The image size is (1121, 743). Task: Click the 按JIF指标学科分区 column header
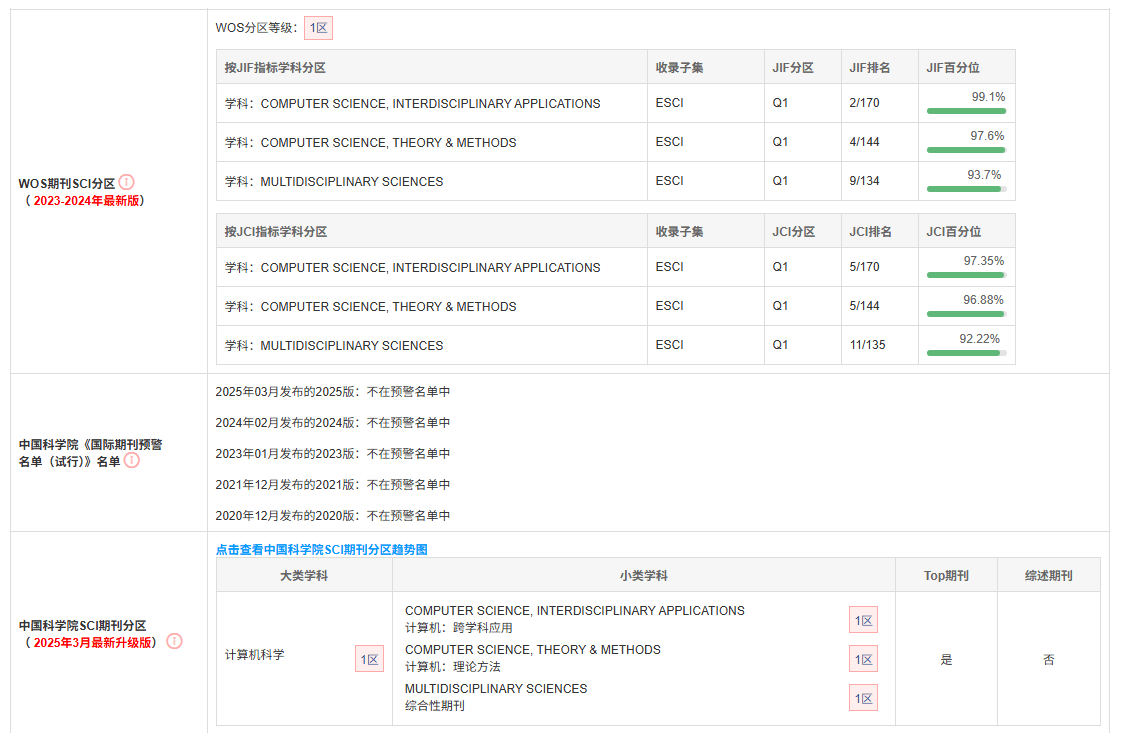point(275,68)
